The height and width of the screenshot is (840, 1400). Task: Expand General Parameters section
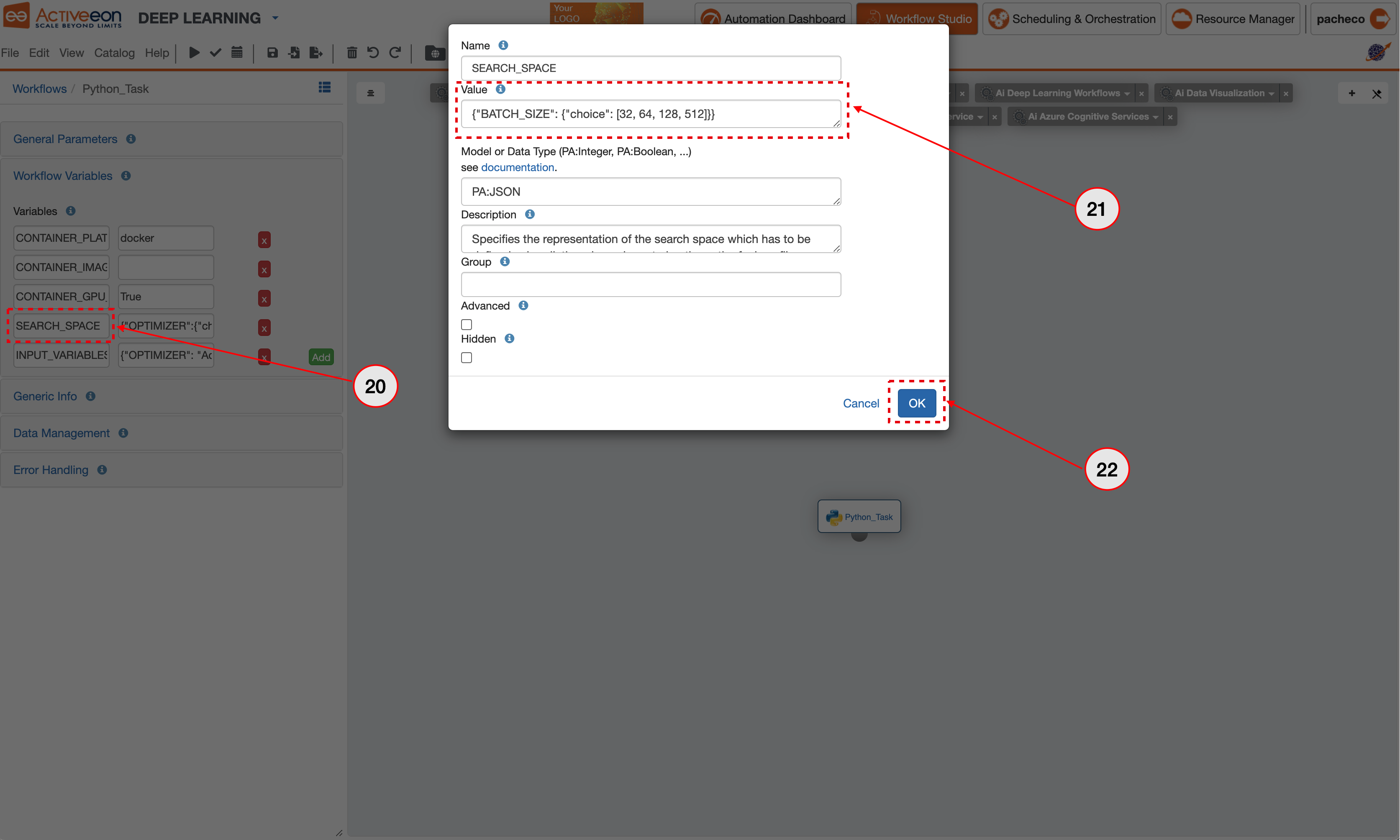pyautogui.click(x=65, y=138)
